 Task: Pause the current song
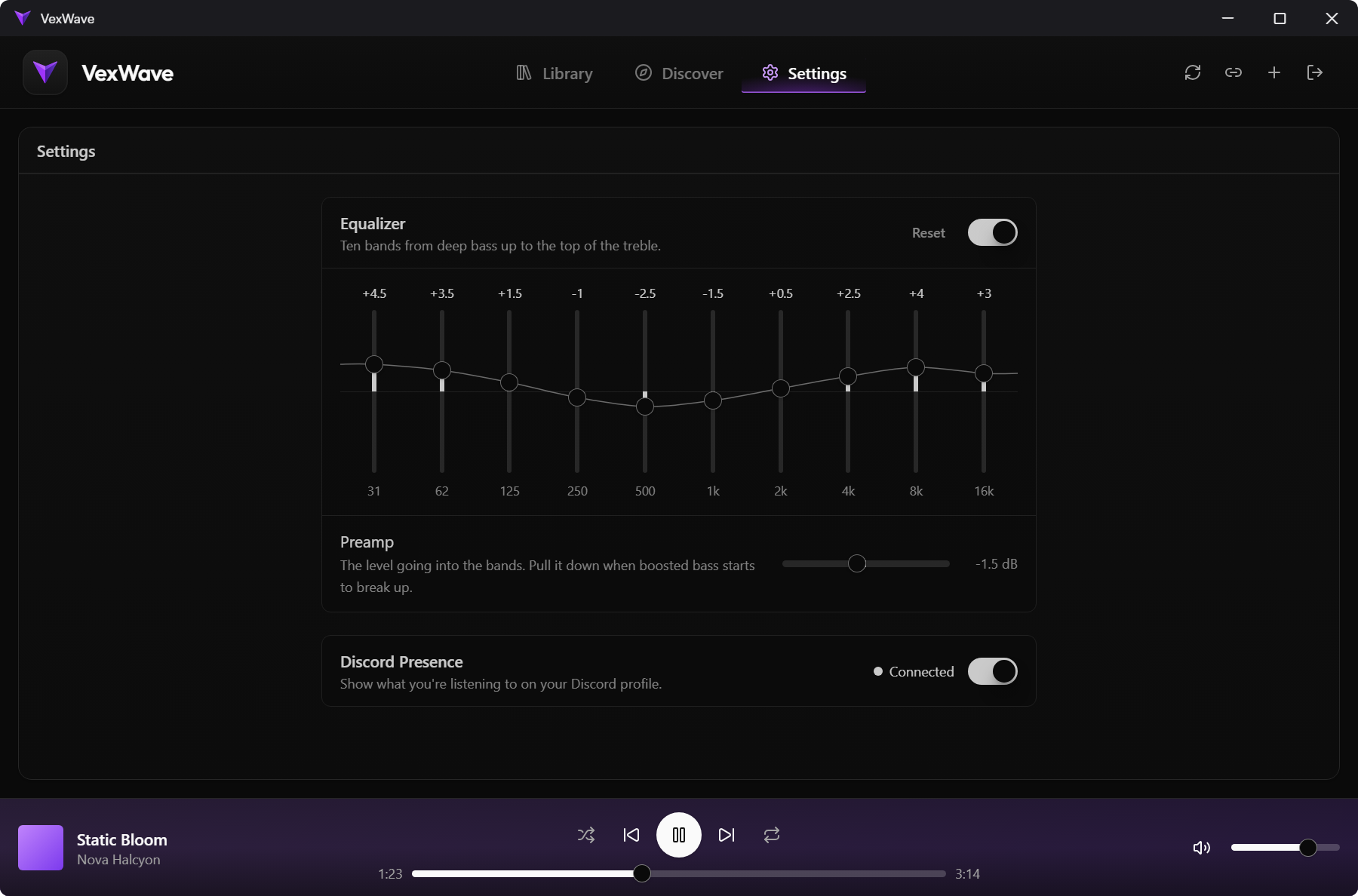coord(679,835)
